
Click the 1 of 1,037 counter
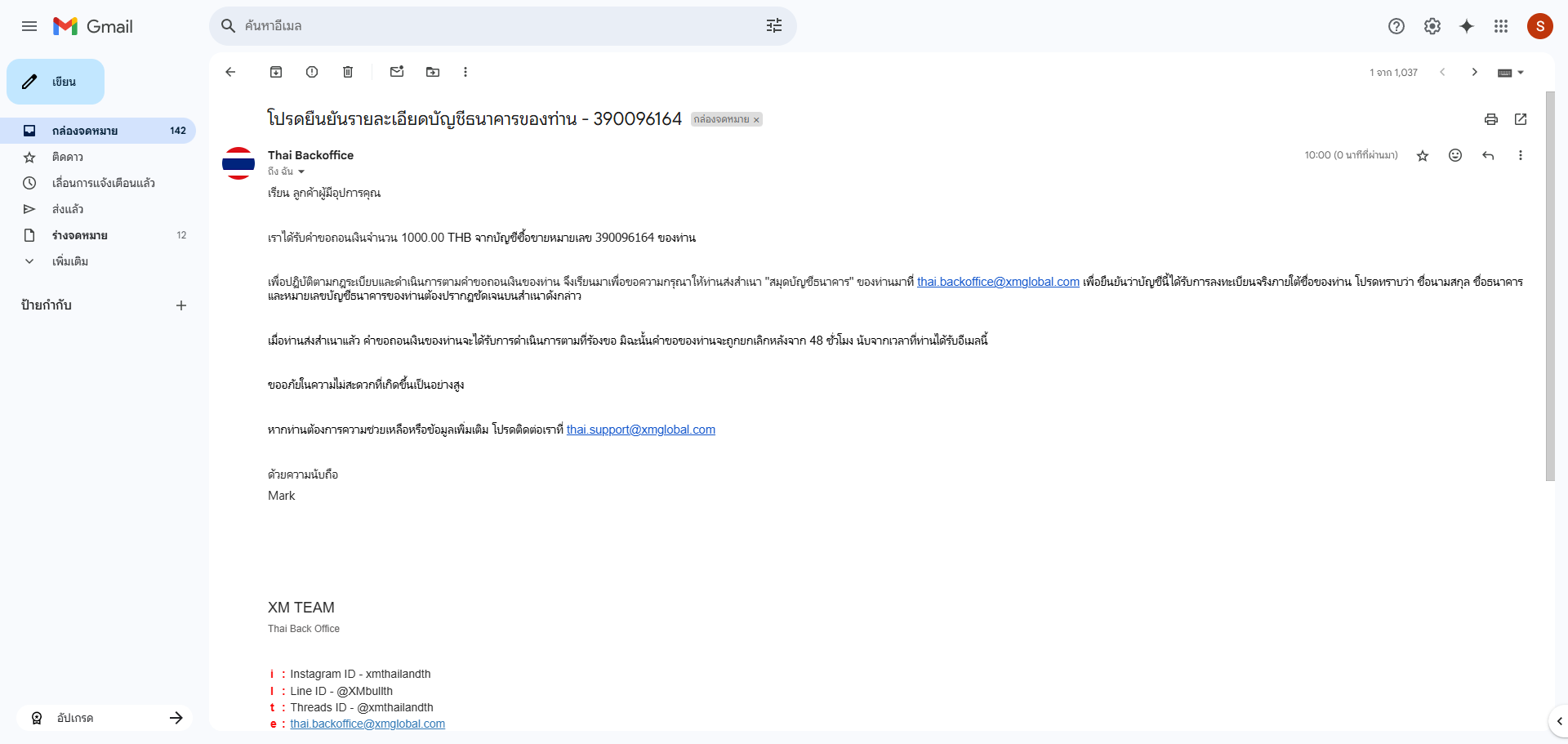point(1393,73)
